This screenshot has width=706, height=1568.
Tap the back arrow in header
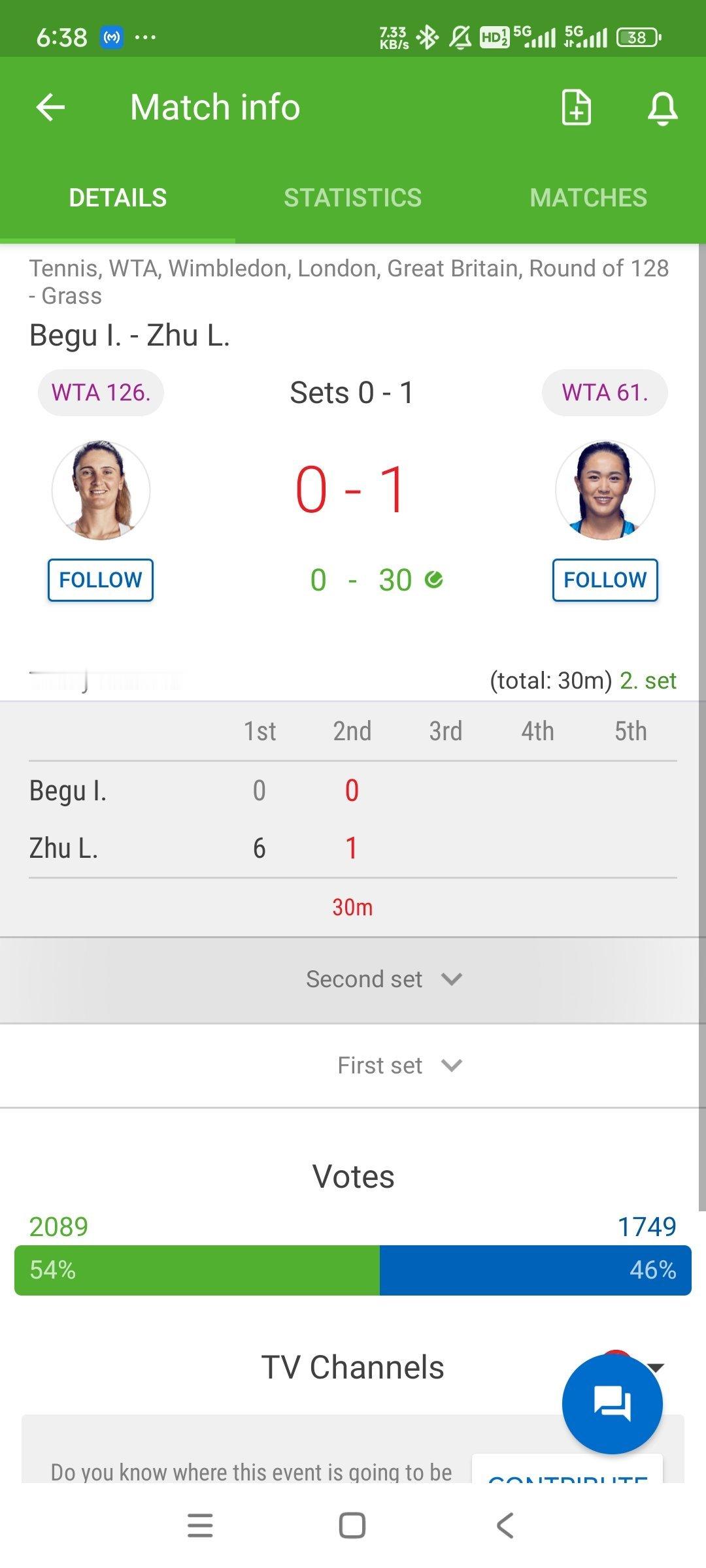50,107
